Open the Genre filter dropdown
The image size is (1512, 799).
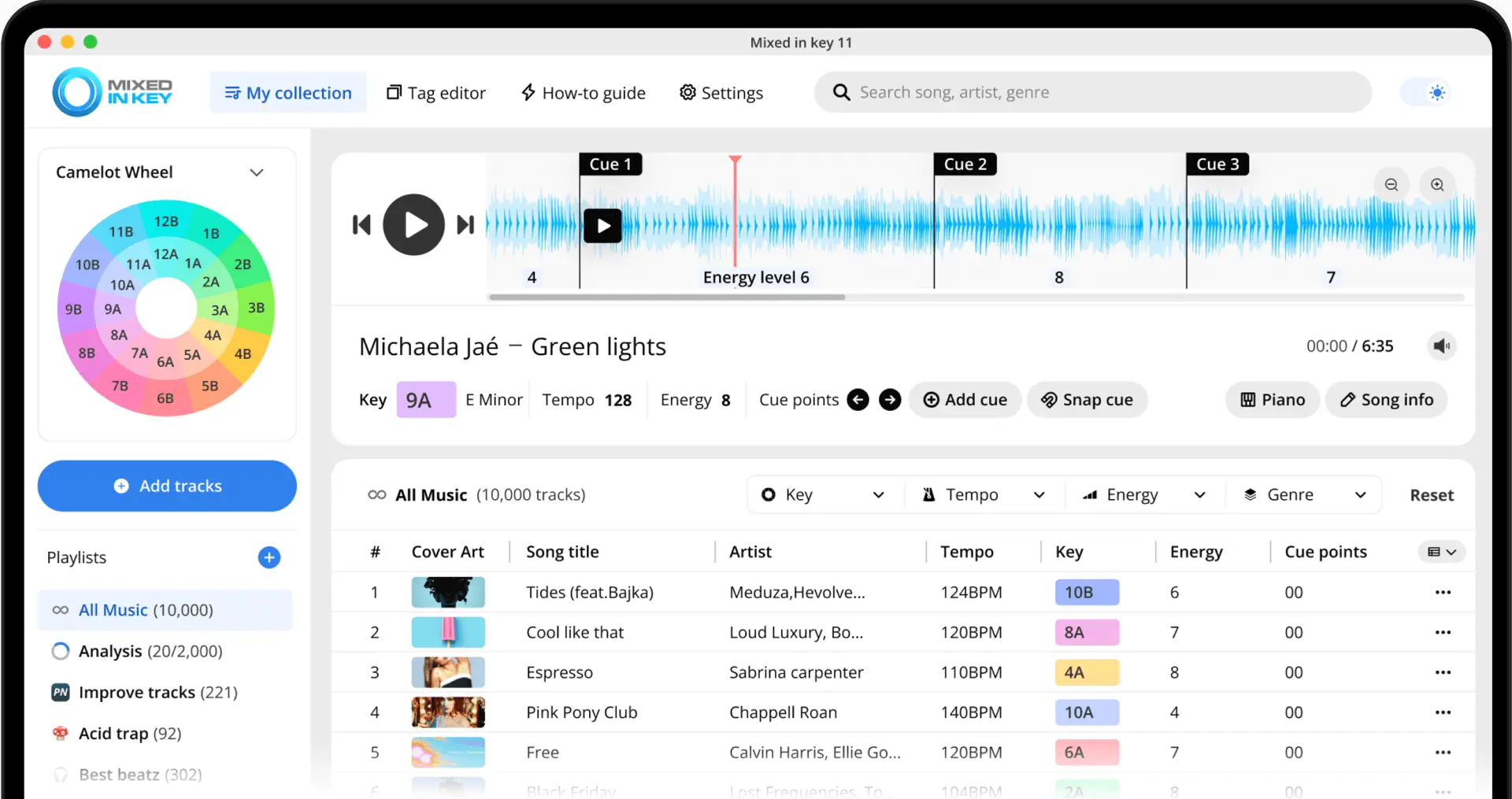tap(1304, 495)
